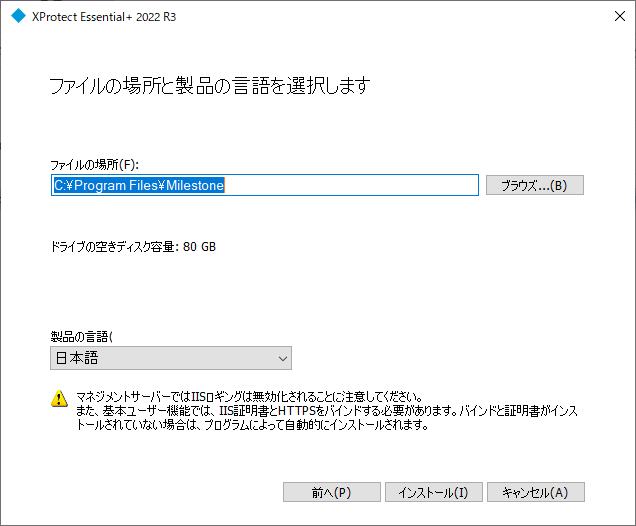Click the maximize window button
Viewport: 636px width, 526px height.
[x=565, y=16]
